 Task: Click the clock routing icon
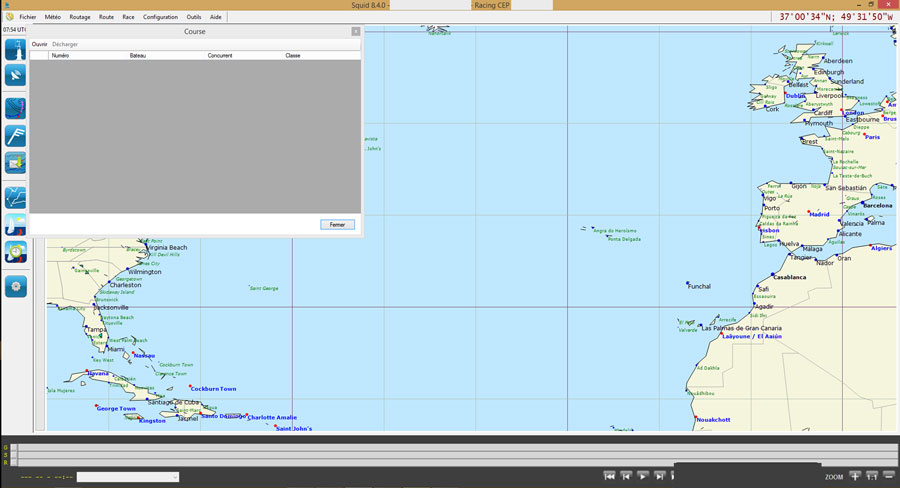click(15, 252)
